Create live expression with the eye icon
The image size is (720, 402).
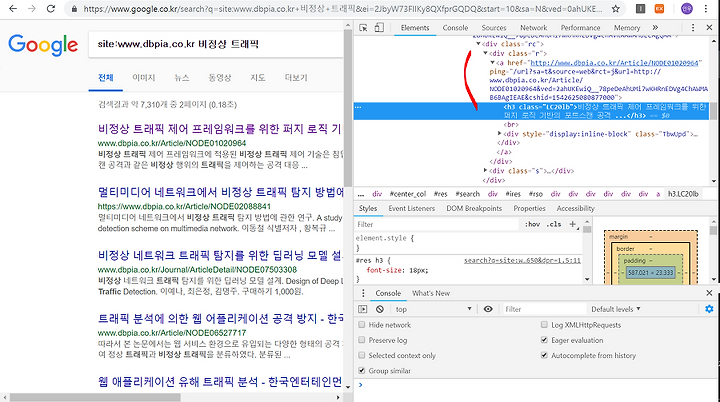pyautogui.click(x=488, y=309)
